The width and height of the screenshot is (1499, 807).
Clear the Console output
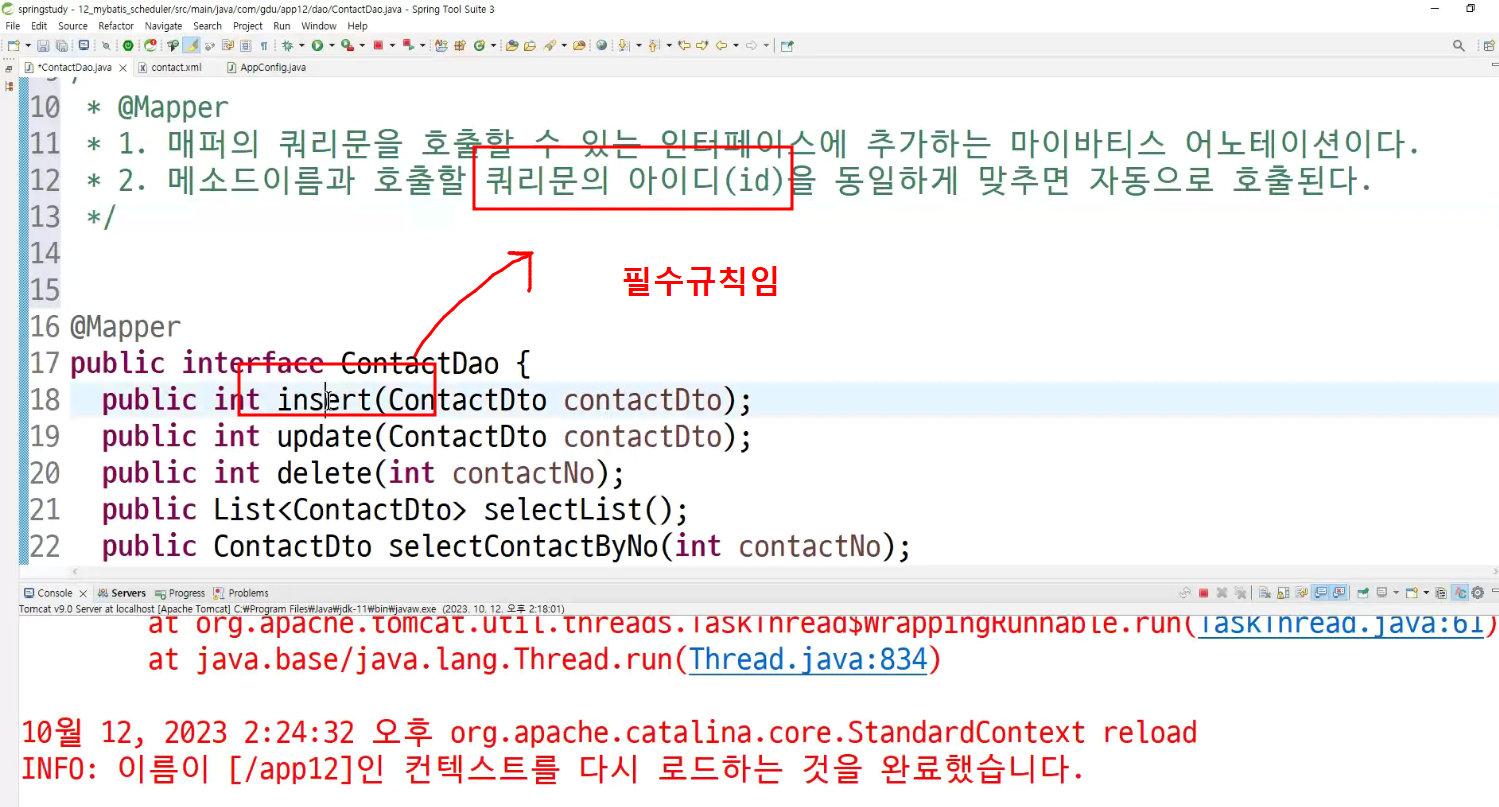1265,593
